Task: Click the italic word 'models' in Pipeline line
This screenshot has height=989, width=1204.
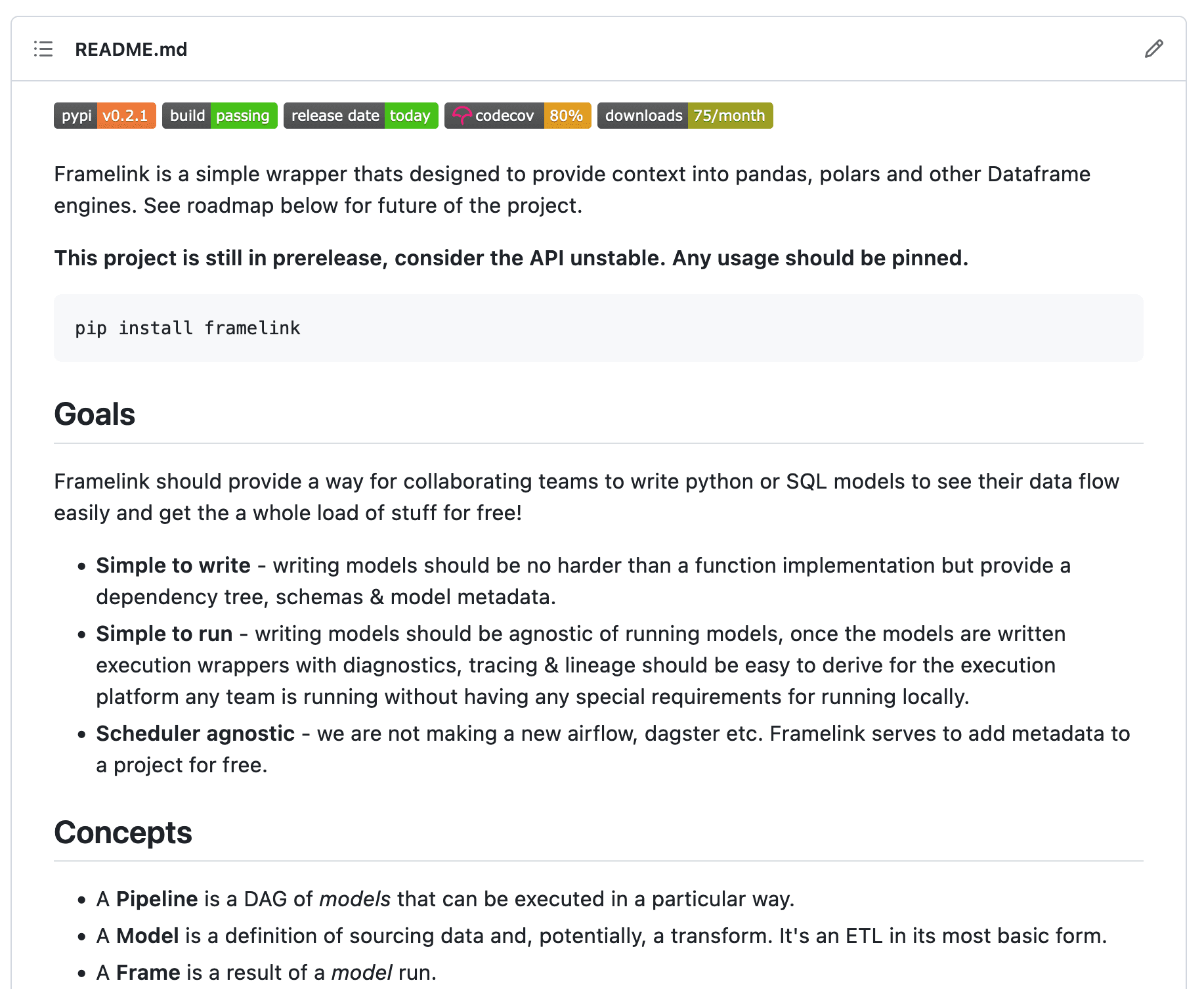Action: coord(355,899)
